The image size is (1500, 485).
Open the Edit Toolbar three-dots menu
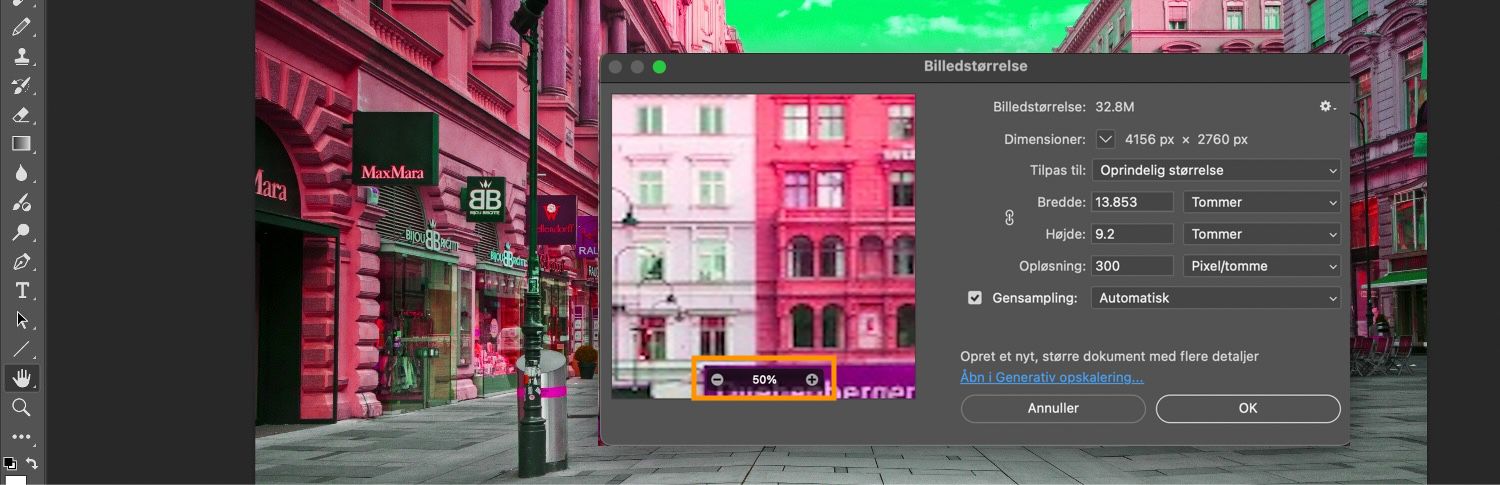[x=21, y=437]
